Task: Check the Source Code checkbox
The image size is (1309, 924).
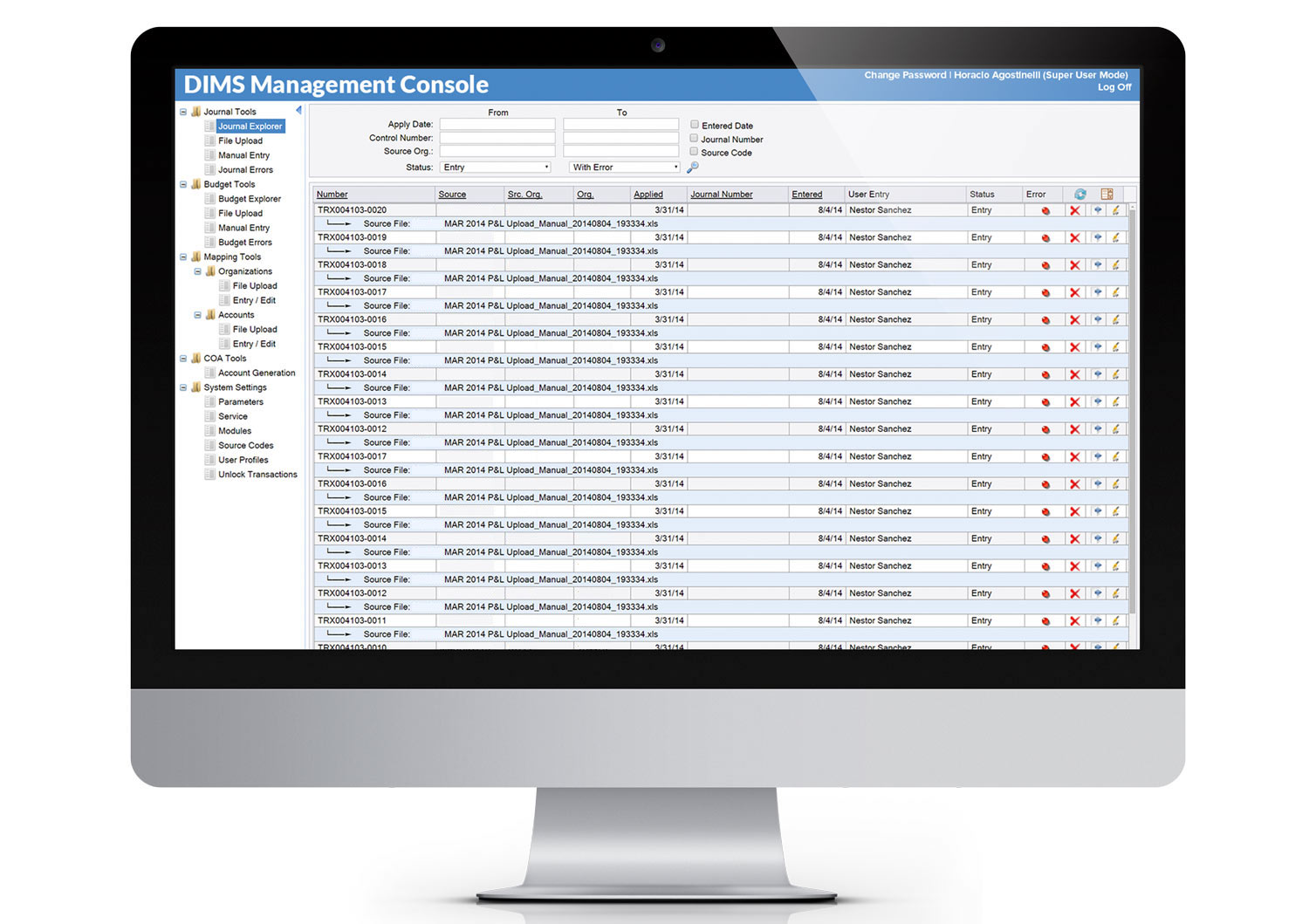Action: point(695,151)
